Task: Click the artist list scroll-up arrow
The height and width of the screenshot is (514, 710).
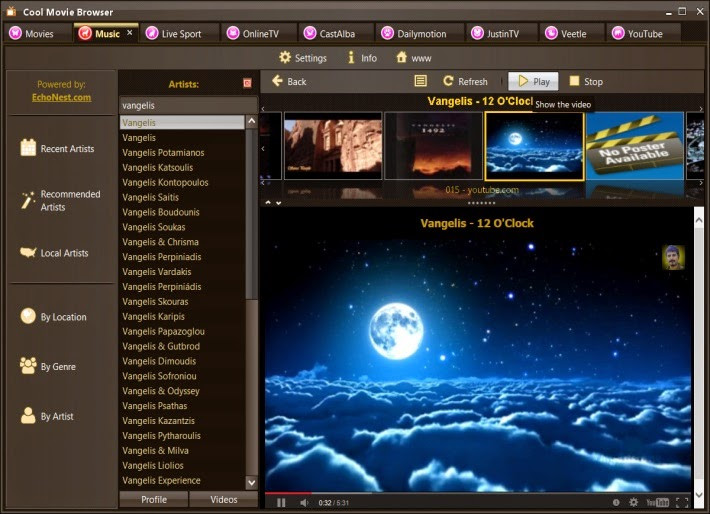Action: [252, 121]
